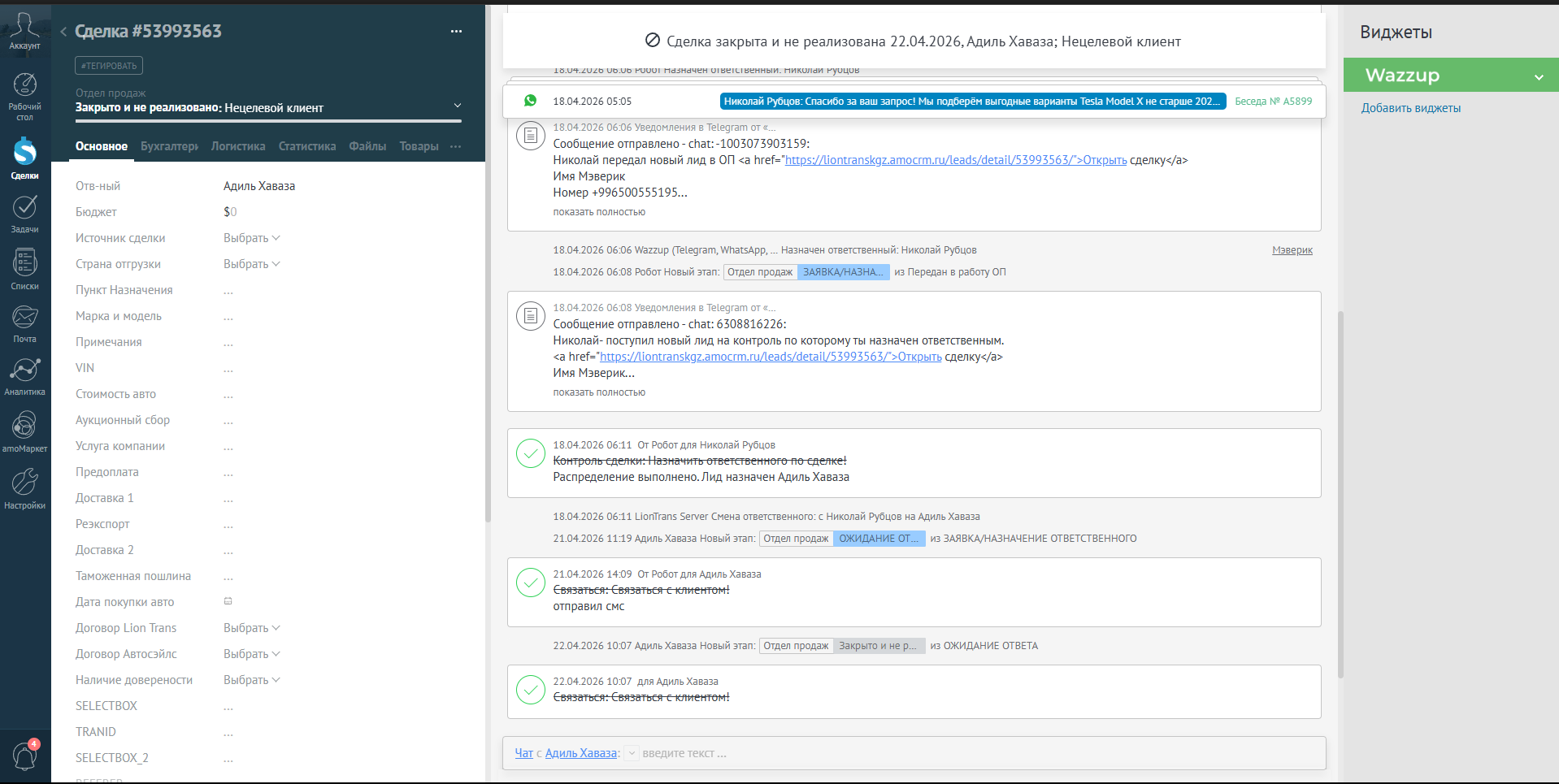Open Мэверик contact link
The image size is (1559, 784).
1292,250
